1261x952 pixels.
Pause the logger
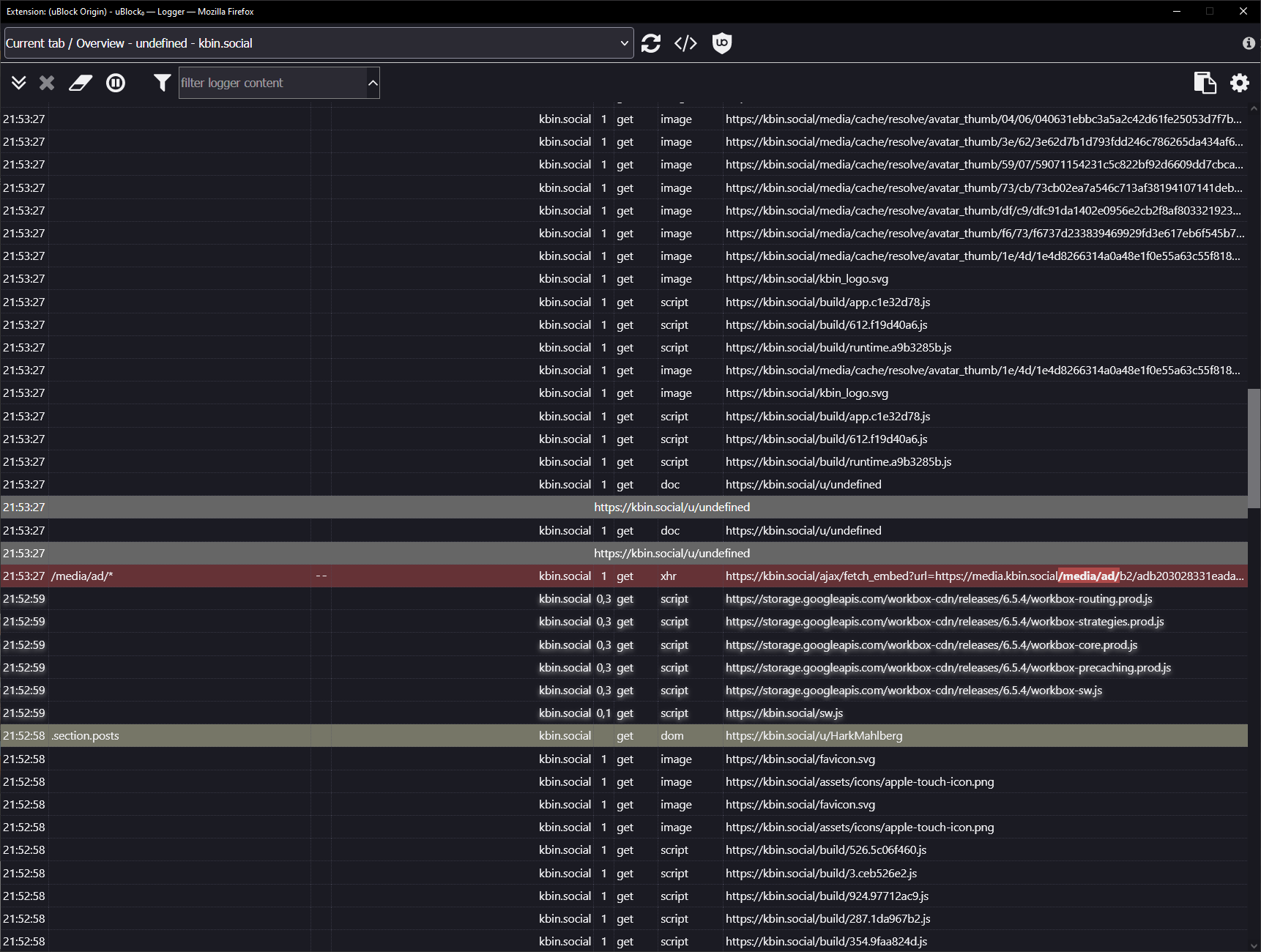116,83
